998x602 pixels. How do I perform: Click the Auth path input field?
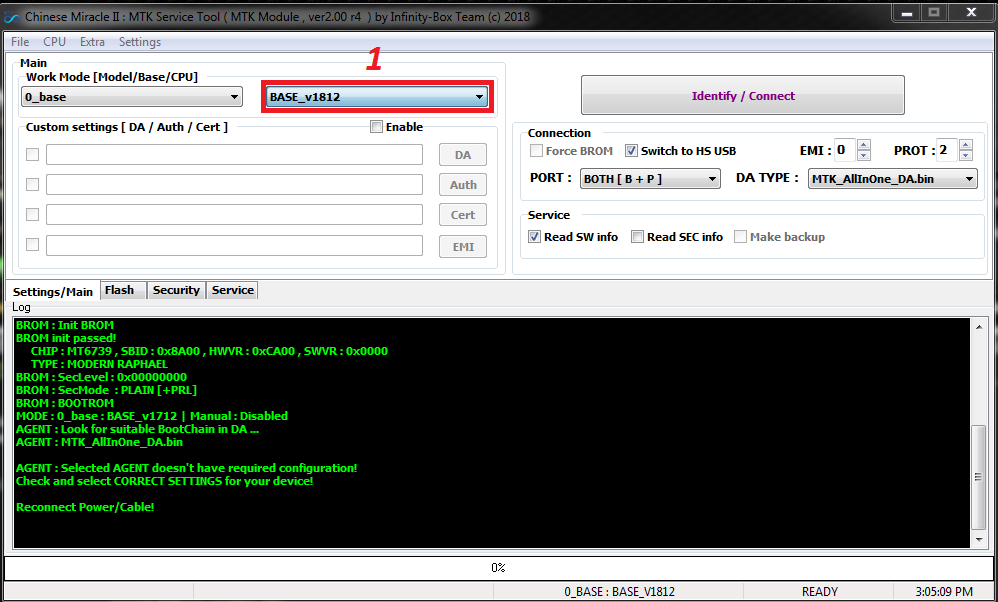(x=234, y=185)
